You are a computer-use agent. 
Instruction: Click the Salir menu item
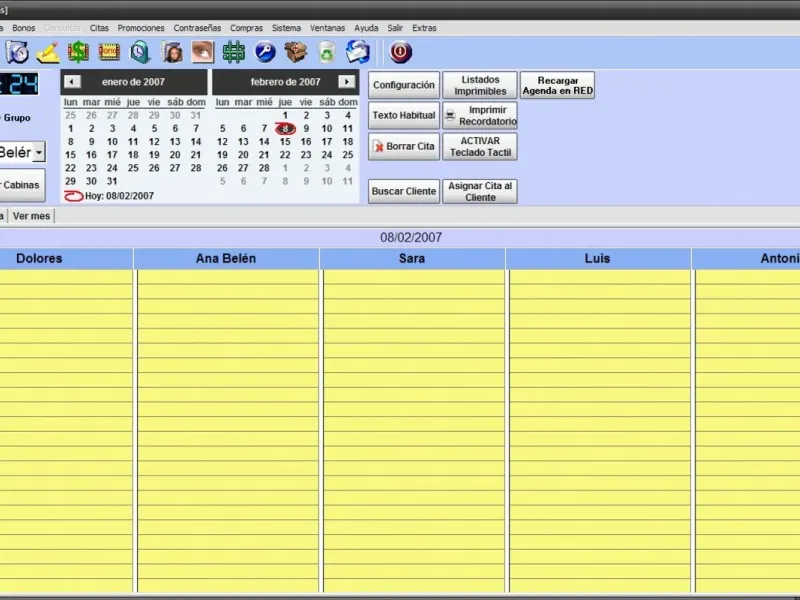395,28
